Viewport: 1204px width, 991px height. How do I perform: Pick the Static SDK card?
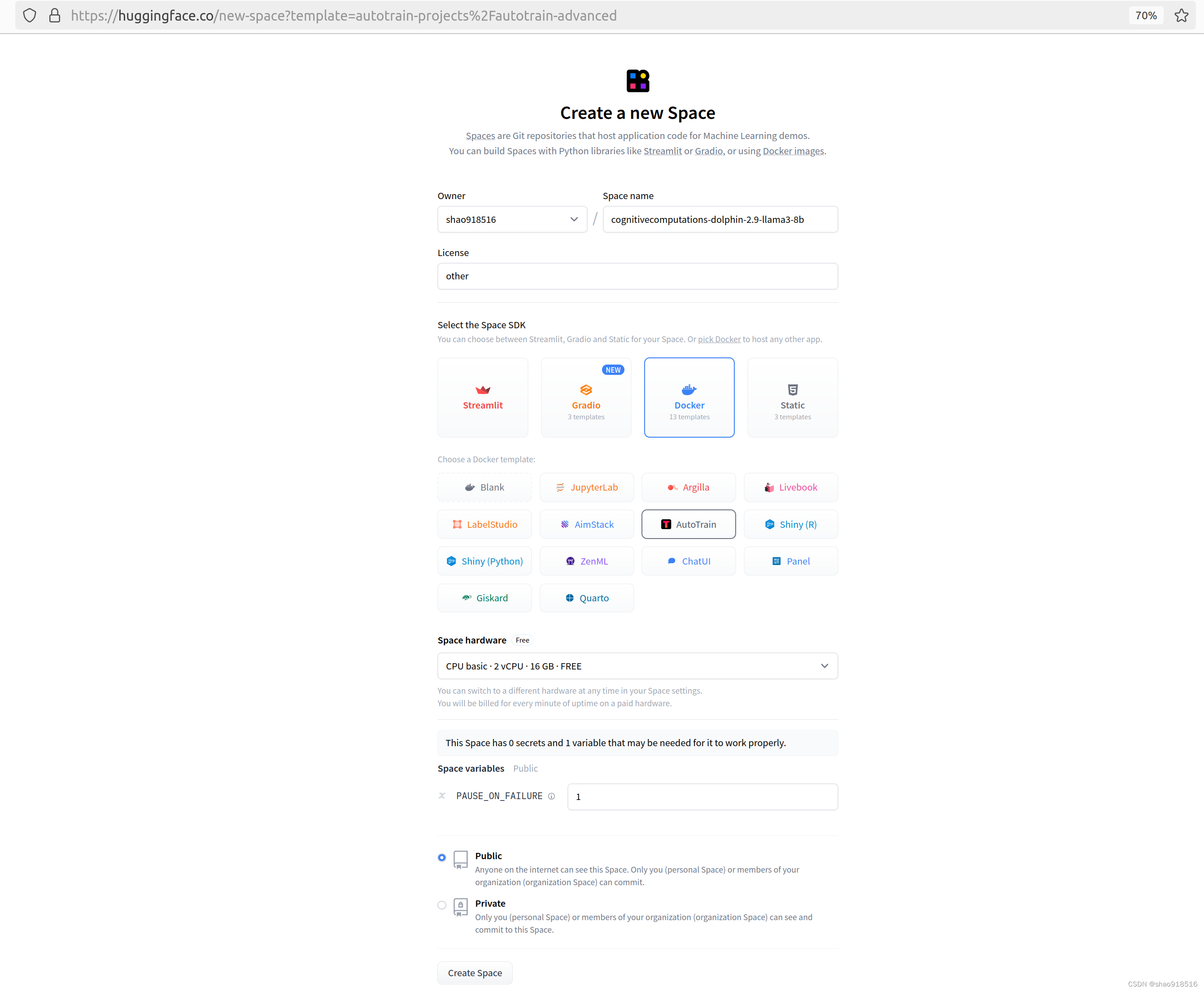792,397
